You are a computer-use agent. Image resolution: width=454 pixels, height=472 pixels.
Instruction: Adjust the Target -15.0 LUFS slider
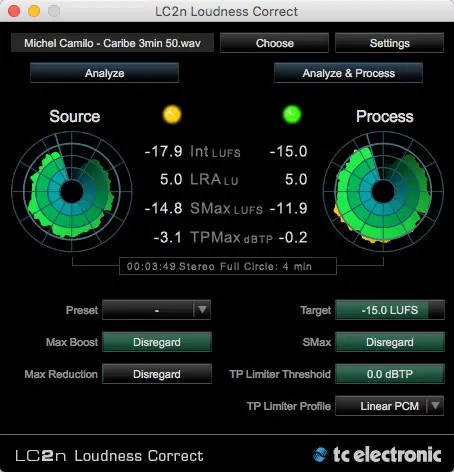click(x=390, y=310)
